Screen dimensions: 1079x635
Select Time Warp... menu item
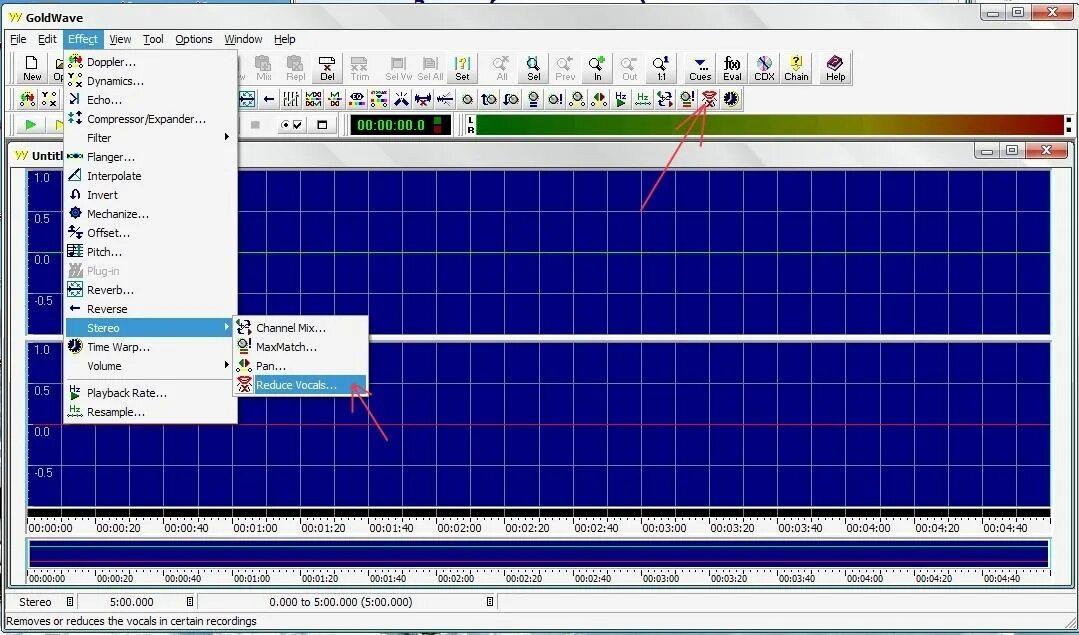tap(151, 347)
